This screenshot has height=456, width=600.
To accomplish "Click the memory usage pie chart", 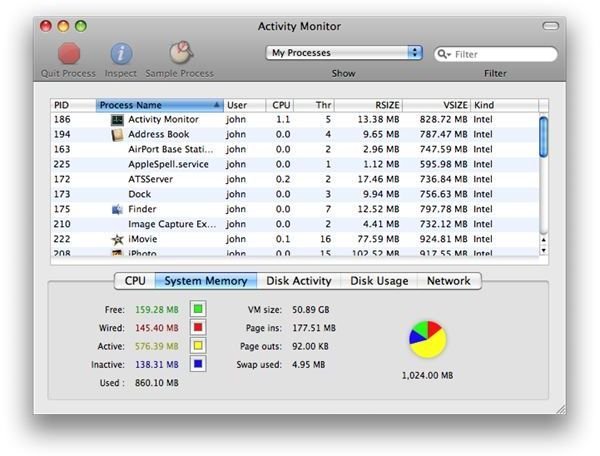I will [428, 339].
